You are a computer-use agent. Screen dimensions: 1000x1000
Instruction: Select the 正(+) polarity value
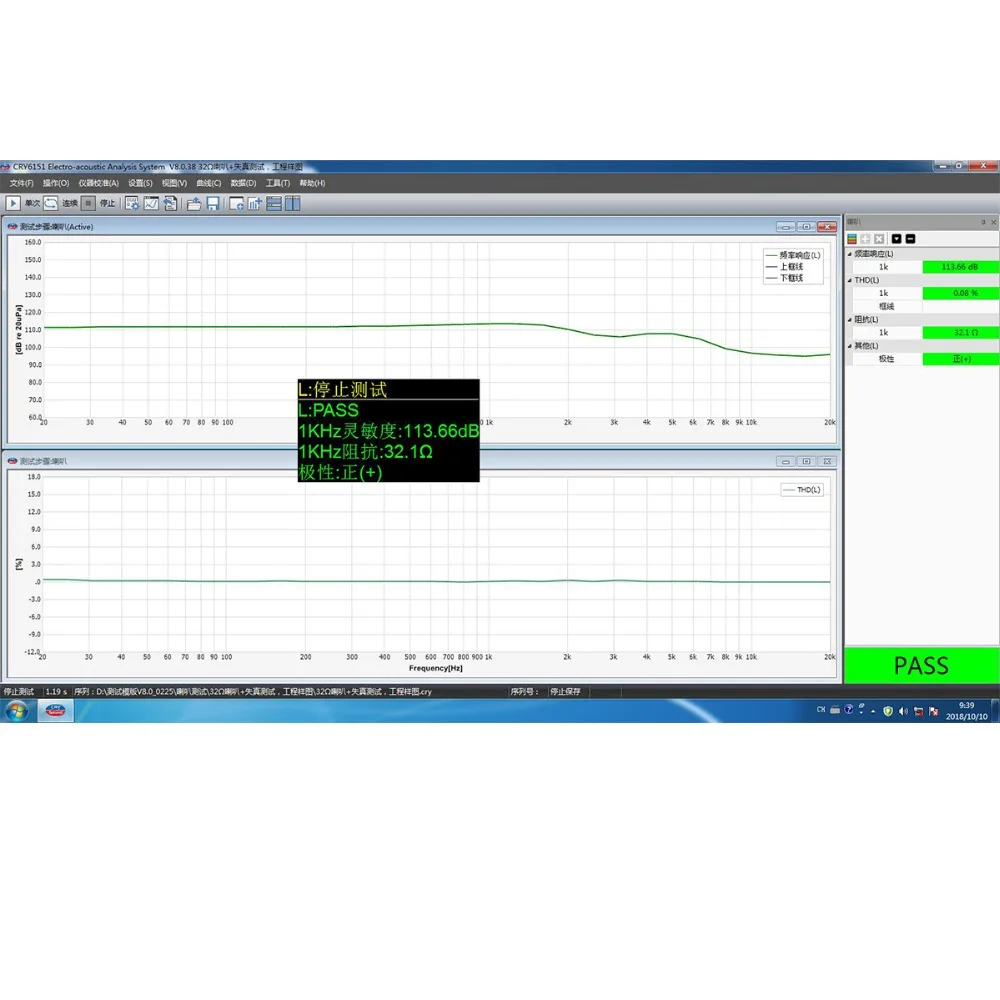(x=960, y=359)
